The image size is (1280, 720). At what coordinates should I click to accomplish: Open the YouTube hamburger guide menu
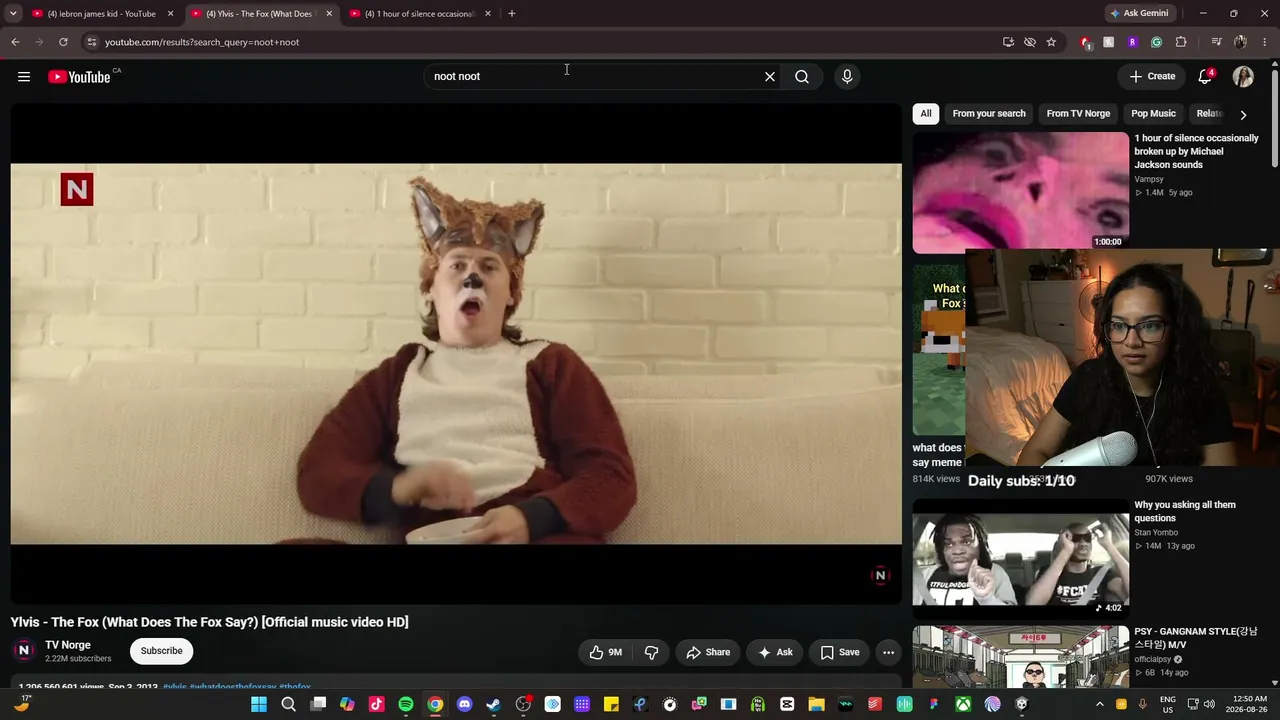pyautogui.click(x=24, y=77)
